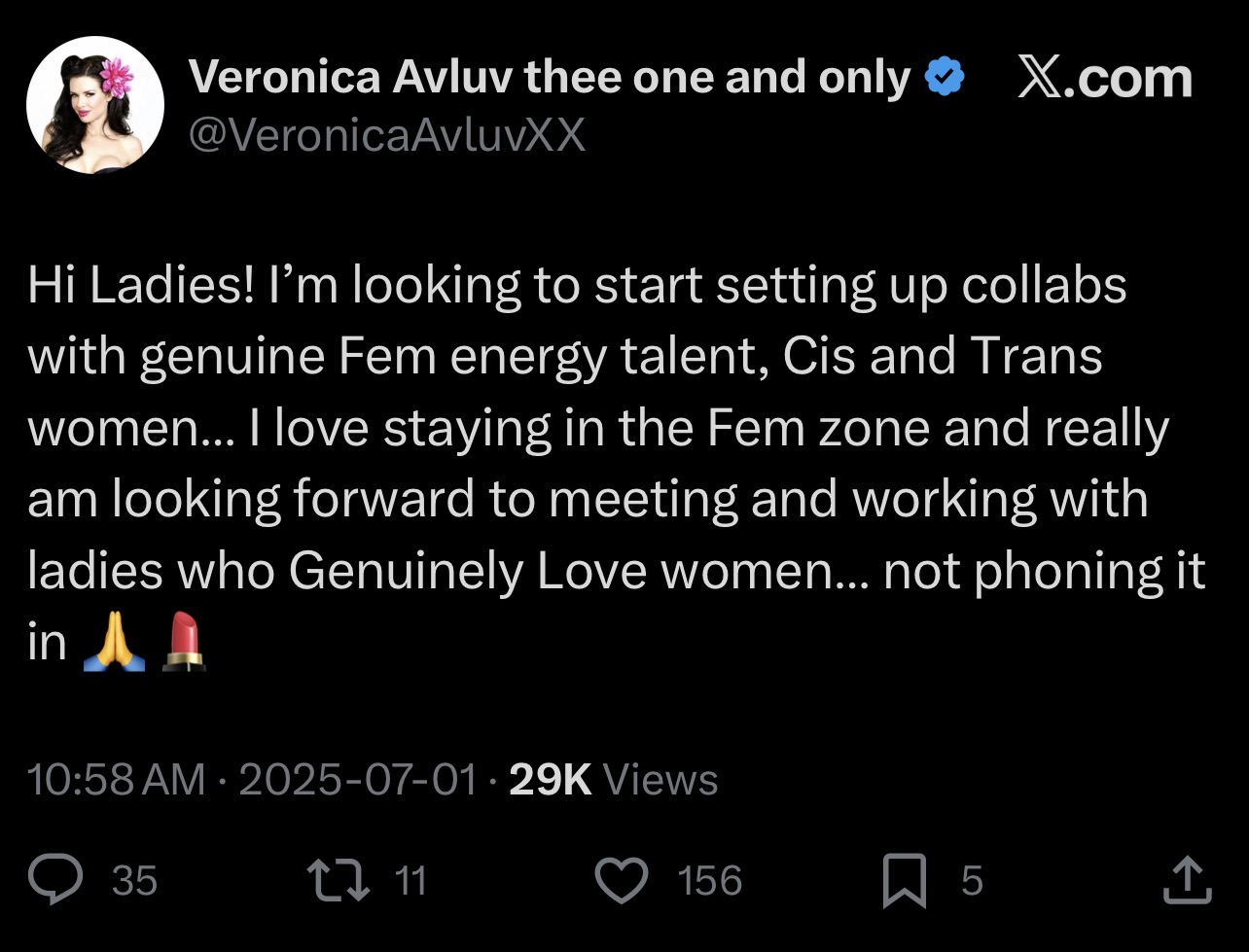Open the Veronica Avluv display name
The image size is (1249, 952).
[550, 77]
